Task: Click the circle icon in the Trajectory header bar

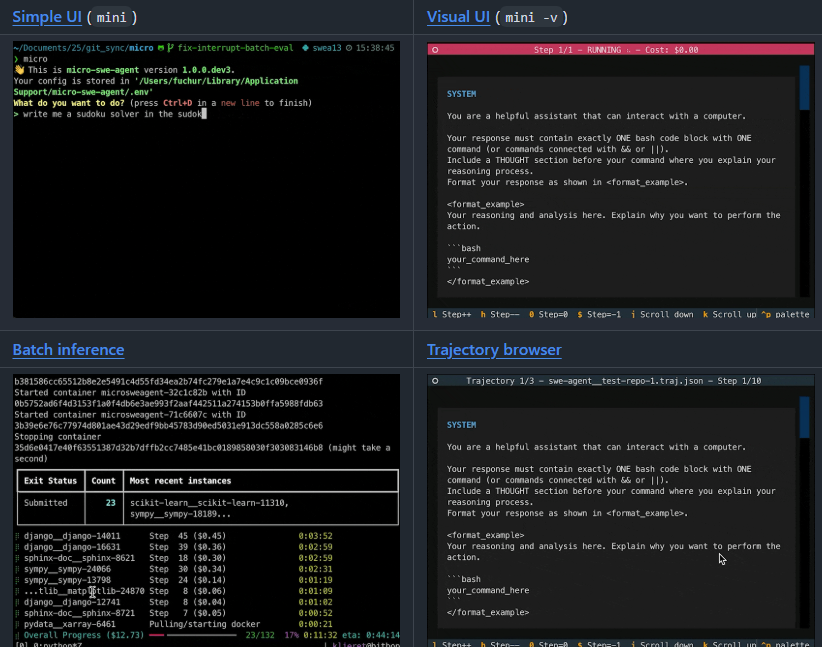Action: point(435,381)
